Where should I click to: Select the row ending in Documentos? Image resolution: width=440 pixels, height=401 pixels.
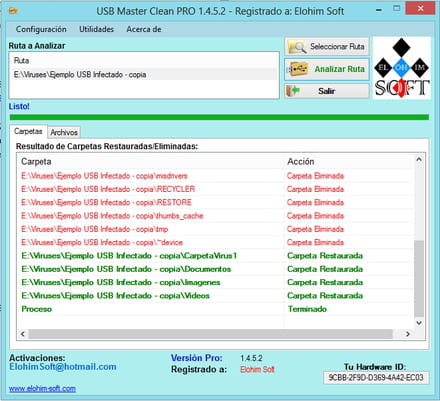pyautogui.click(x=216, y=269)
